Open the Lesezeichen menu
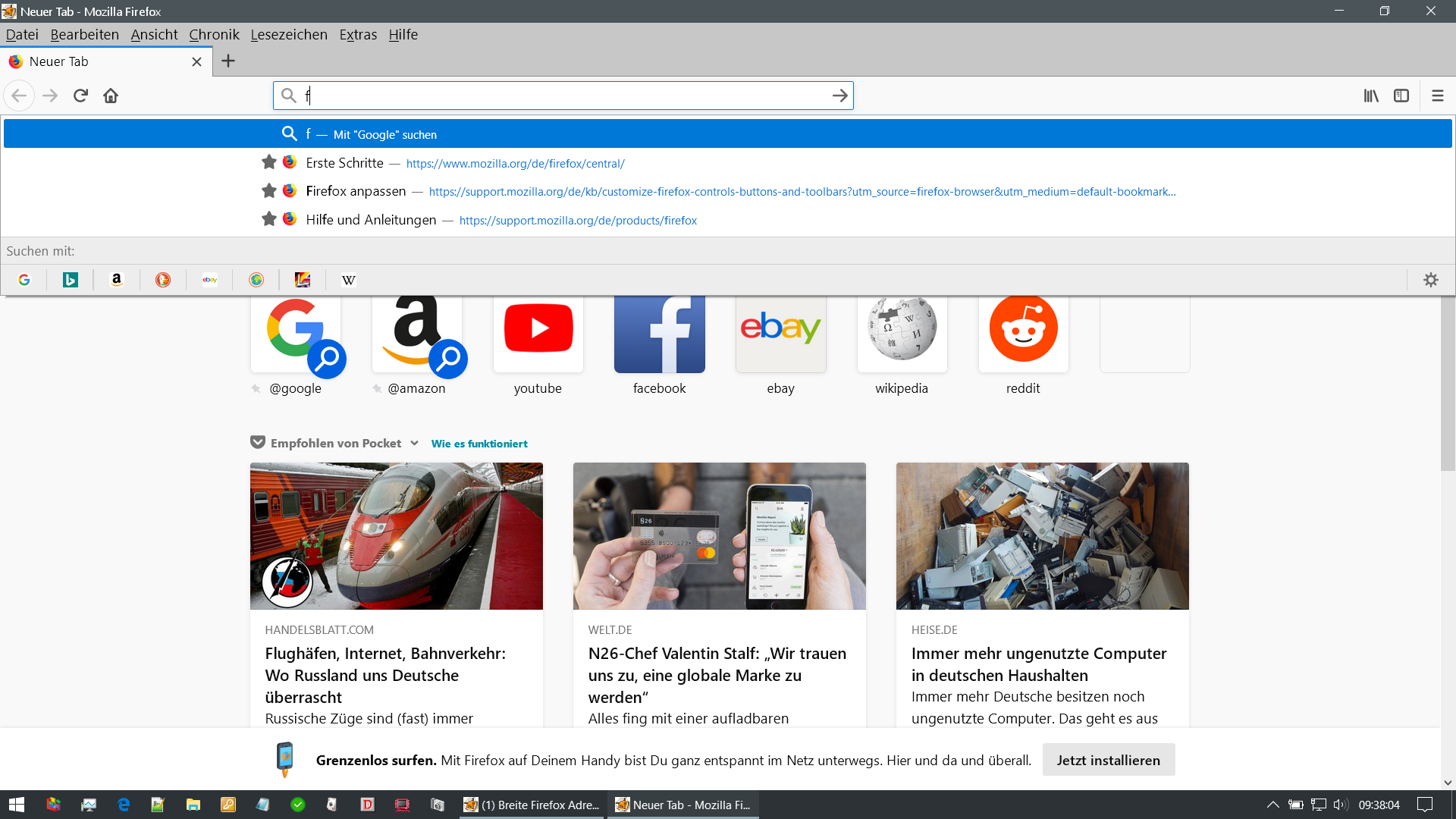The height and width of the screenshot is (819, 1456). (288, 35)
